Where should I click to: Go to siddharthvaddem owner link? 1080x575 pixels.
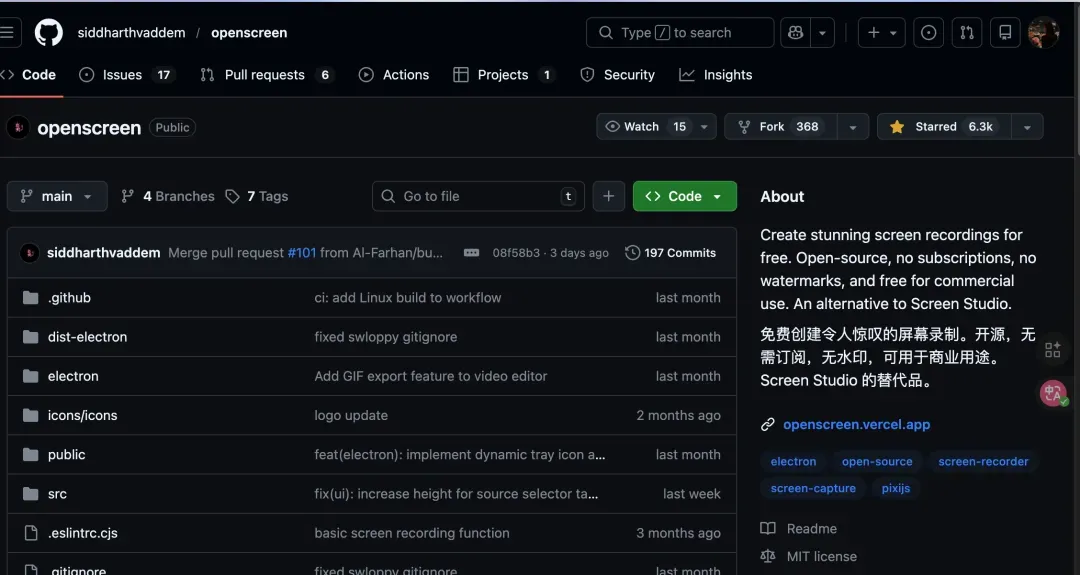point(131,32)
